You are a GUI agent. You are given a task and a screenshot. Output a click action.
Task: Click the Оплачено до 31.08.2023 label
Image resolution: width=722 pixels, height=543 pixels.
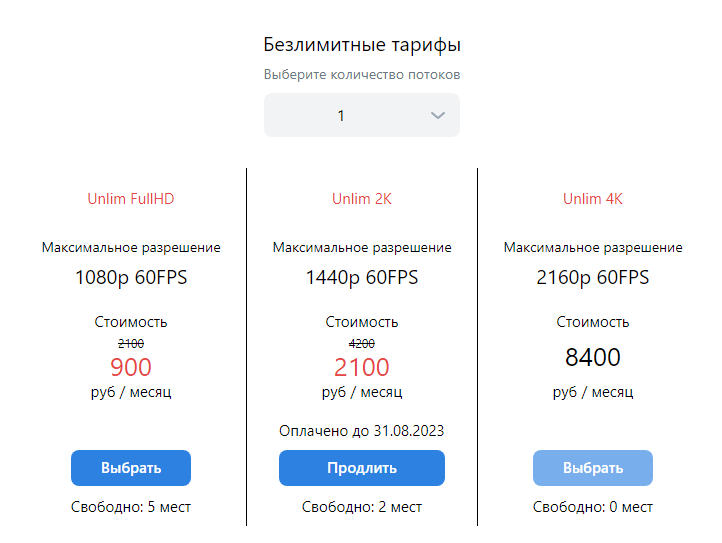click(362, 431)
